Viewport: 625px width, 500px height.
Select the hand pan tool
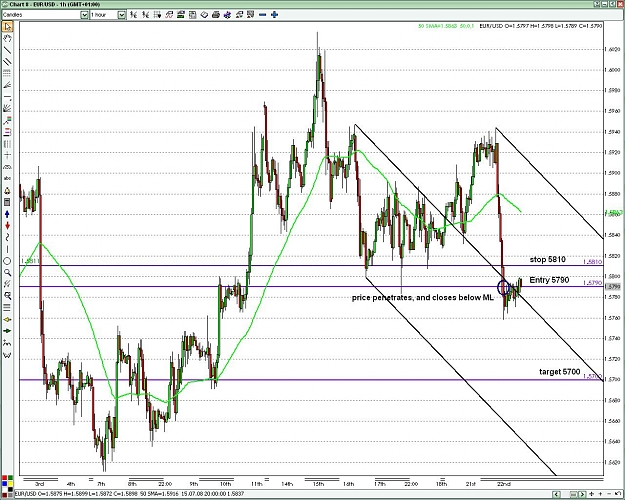point(7,39)
